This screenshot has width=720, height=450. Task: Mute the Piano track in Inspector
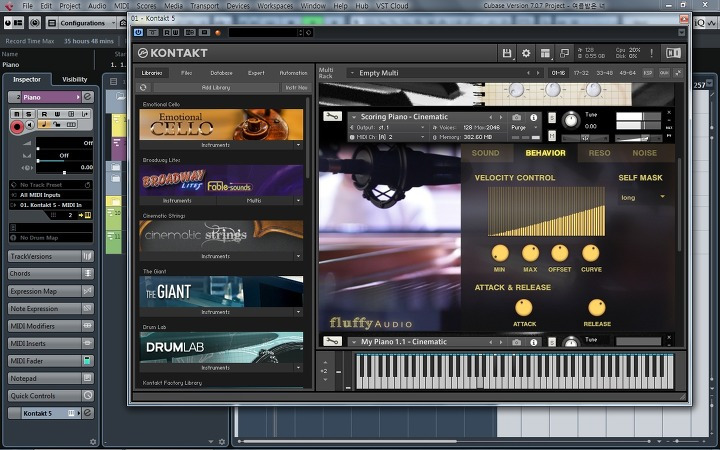(17, 114)
